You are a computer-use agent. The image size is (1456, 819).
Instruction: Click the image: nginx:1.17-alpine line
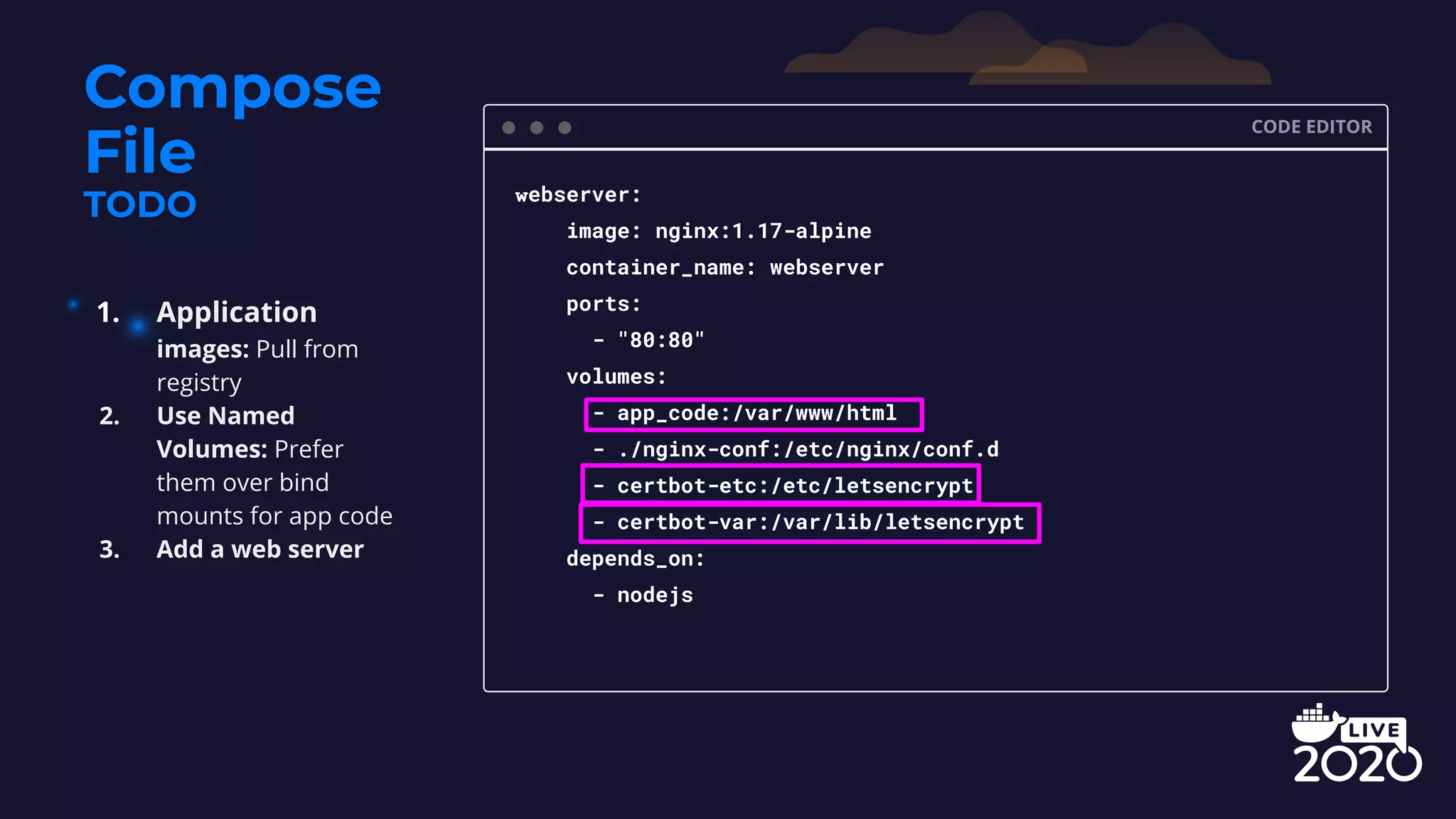718,231
